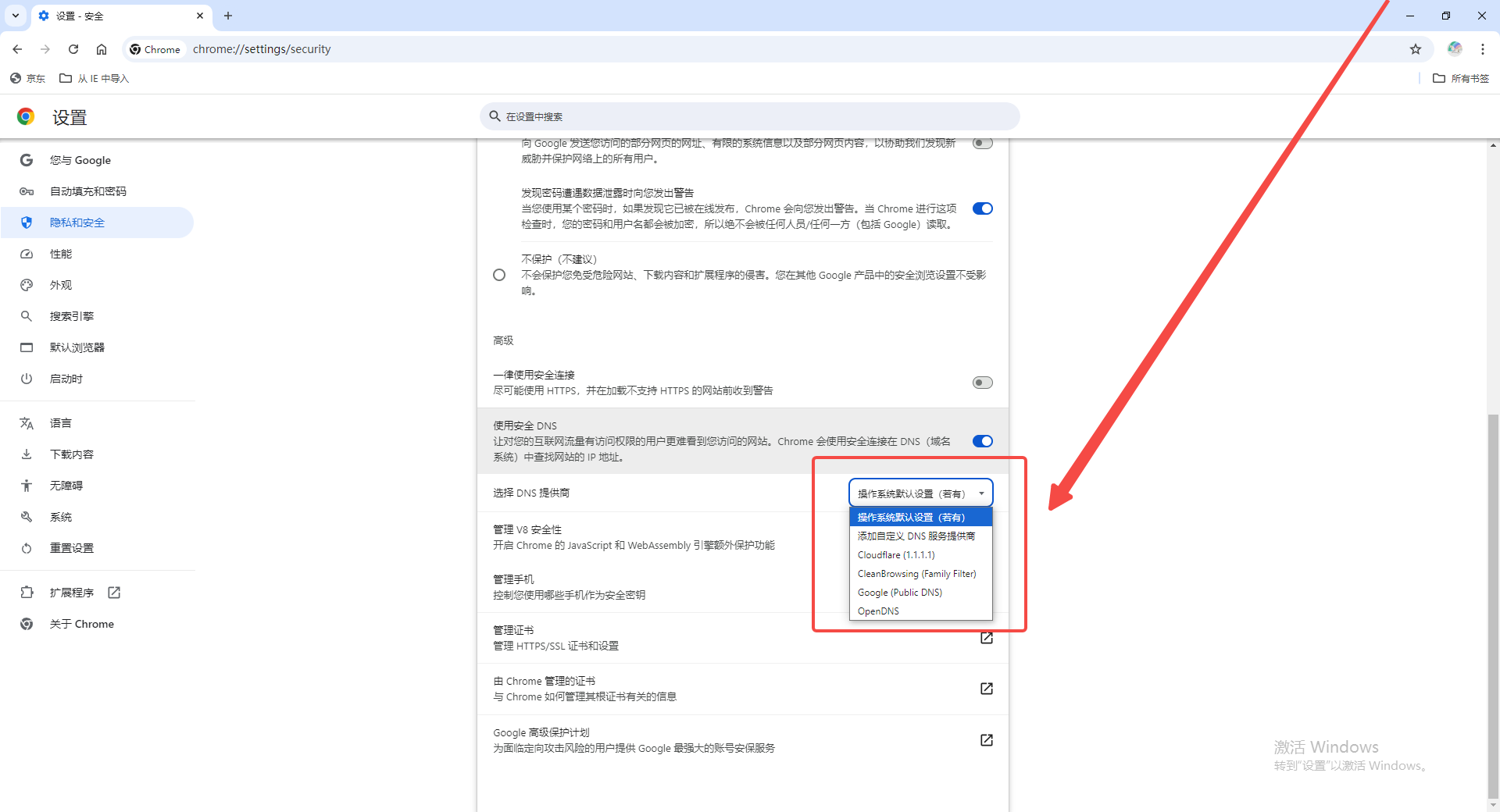This screenshot has width=1500, height=812.
Task: Open the tab search dropdown arrow
Action: 16,16
